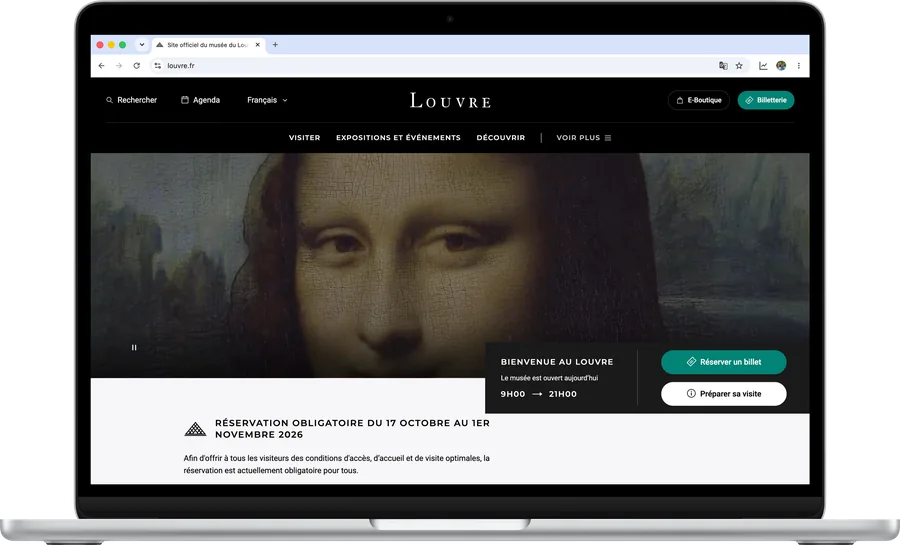Image resolution: width=900 pixels, height=545 pixels.
Task: Open Expositions et Événements menu
Action: click(x=398, y=138)
